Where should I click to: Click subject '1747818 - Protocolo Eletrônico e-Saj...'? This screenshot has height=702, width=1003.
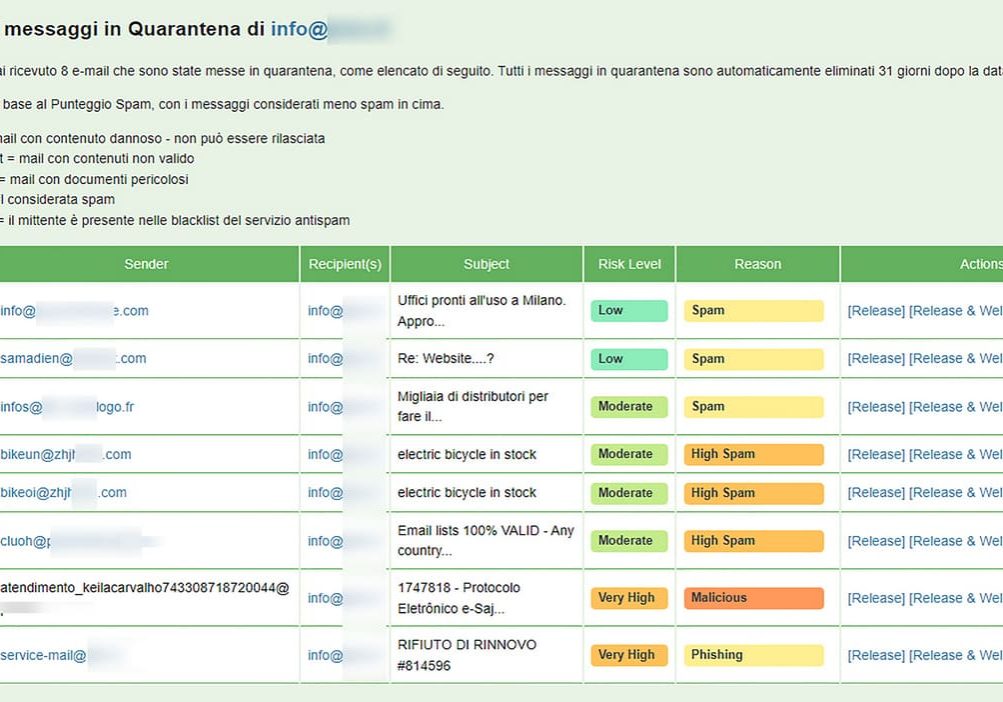coord(459,598)
